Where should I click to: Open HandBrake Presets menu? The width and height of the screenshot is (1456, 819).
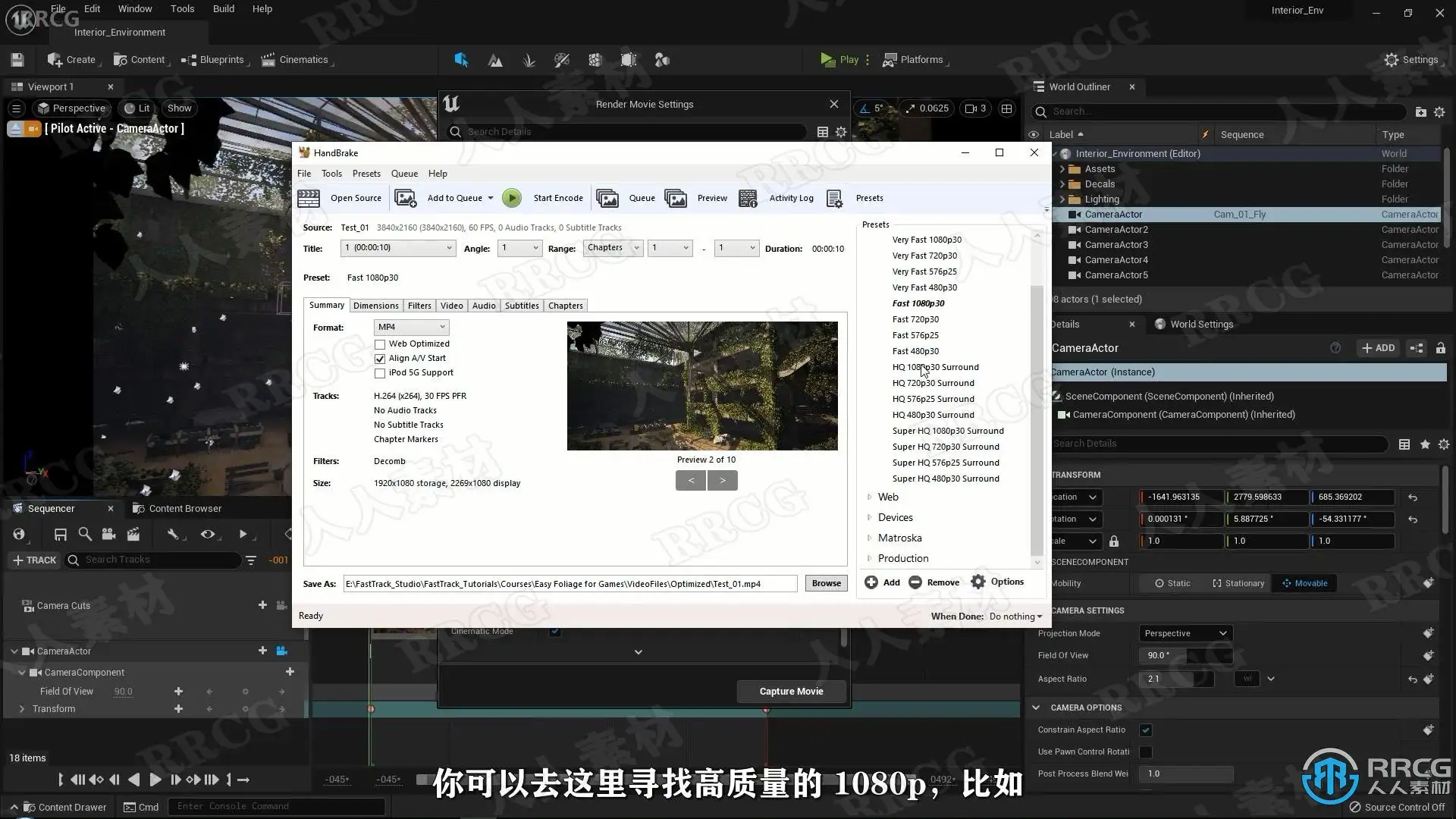[x=366, y=174]
